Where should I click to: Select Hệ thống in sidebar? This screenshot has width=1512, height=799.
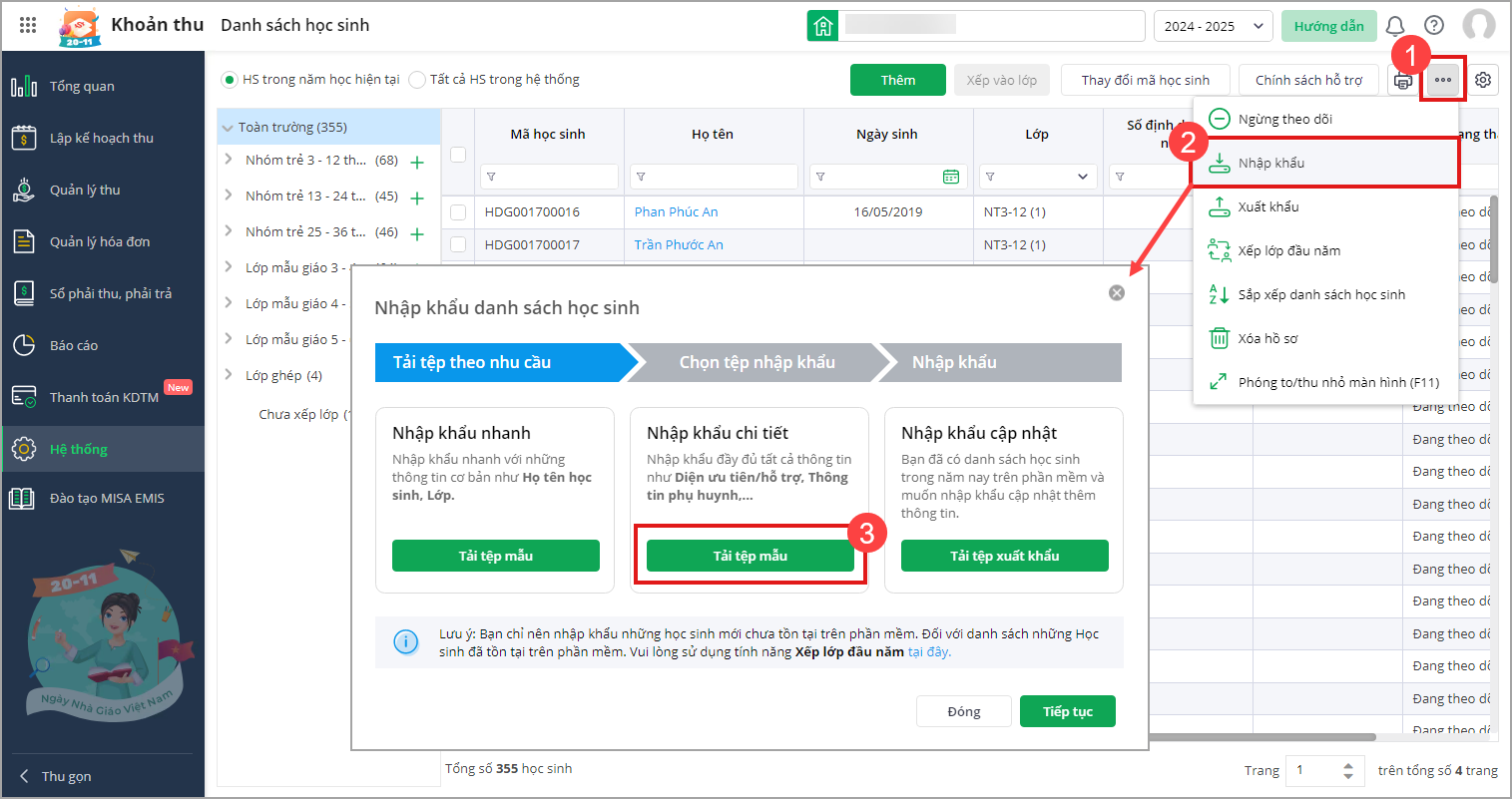tap(103, 449)
